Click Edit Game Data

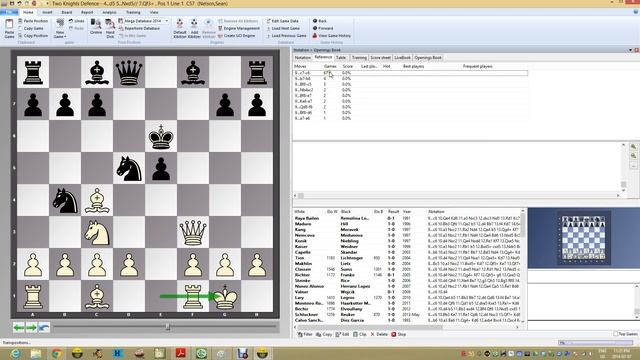(282, 21)
